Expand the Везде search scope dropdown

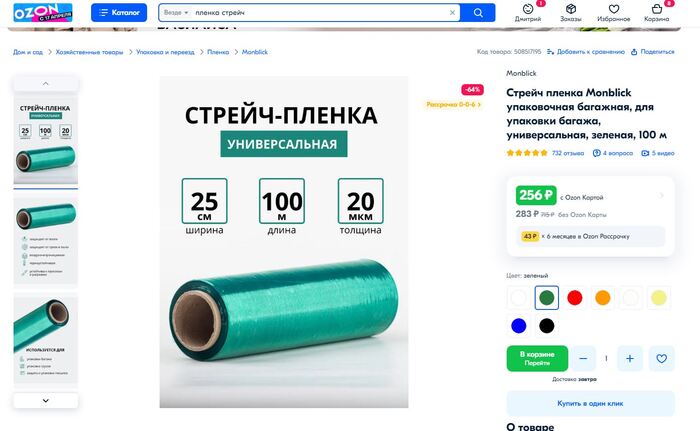tap(176, 13)
